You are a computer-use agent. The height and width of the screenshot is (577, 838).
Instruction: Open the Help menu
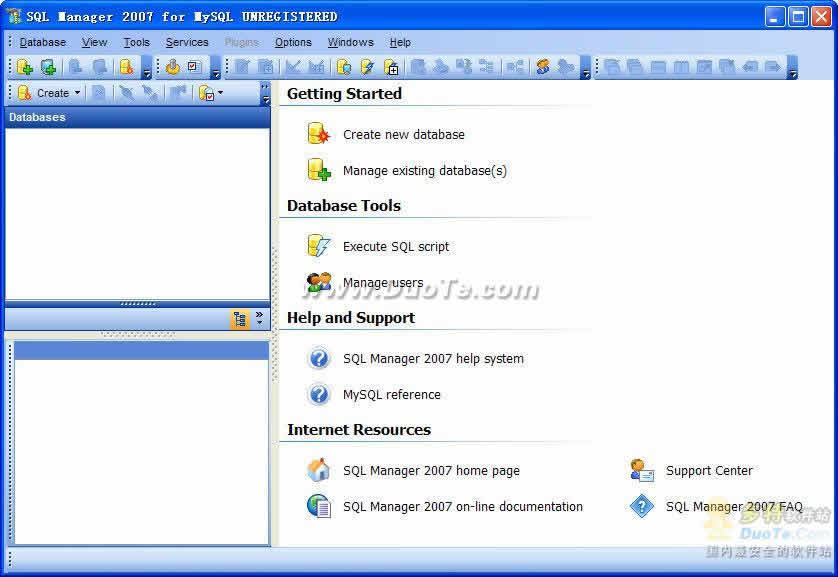[400, 42]
